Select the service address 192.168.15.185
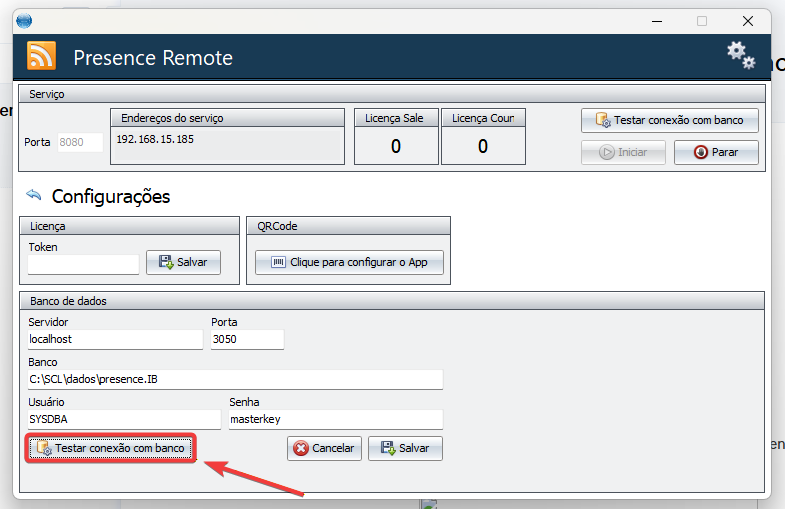 pos(156,139)
